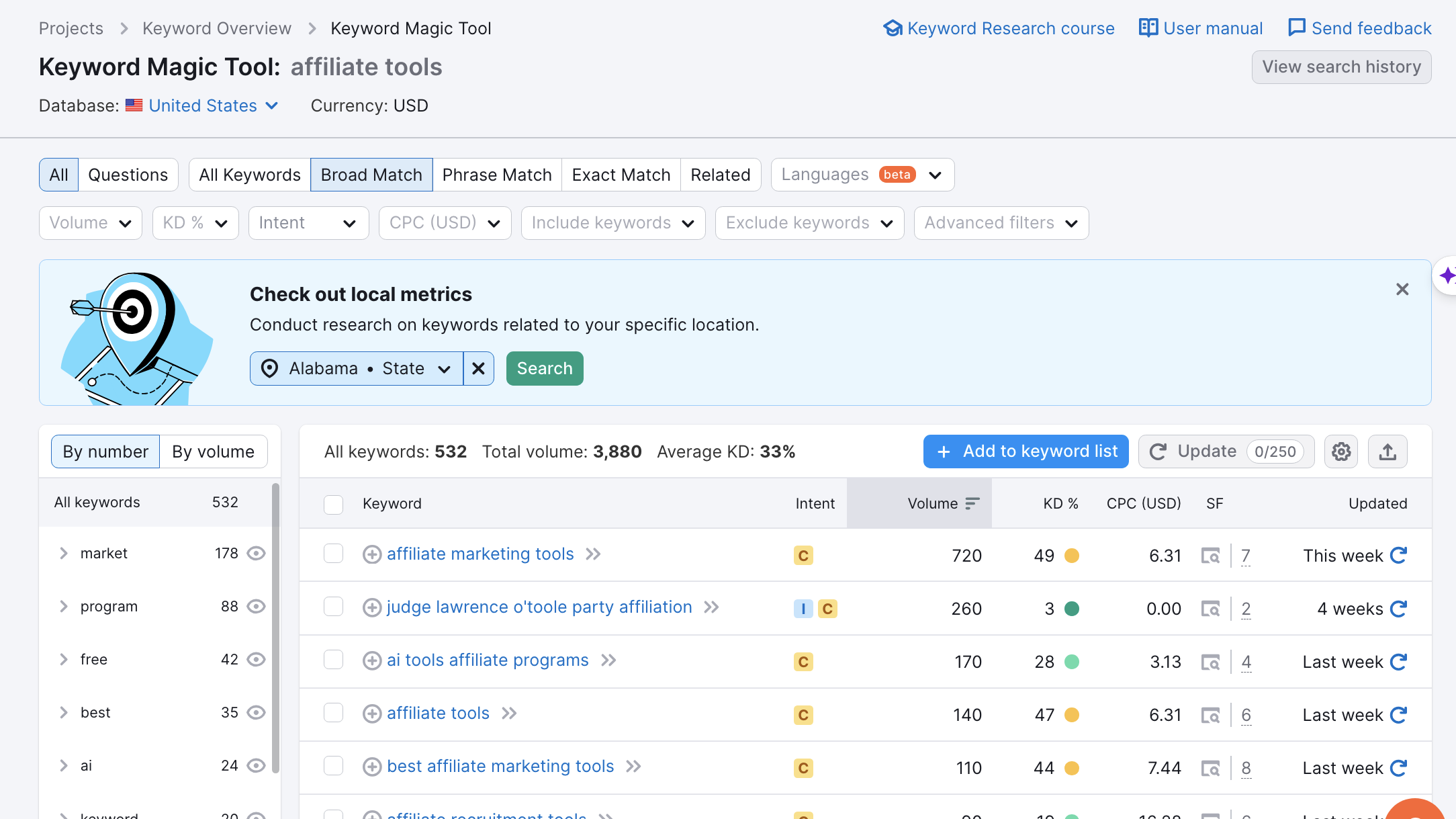The height and width of the screenshot is (819, 1456).
Task: Open the KD % filter dropdown
Action: pyautogui.click(x=195, y=223)
